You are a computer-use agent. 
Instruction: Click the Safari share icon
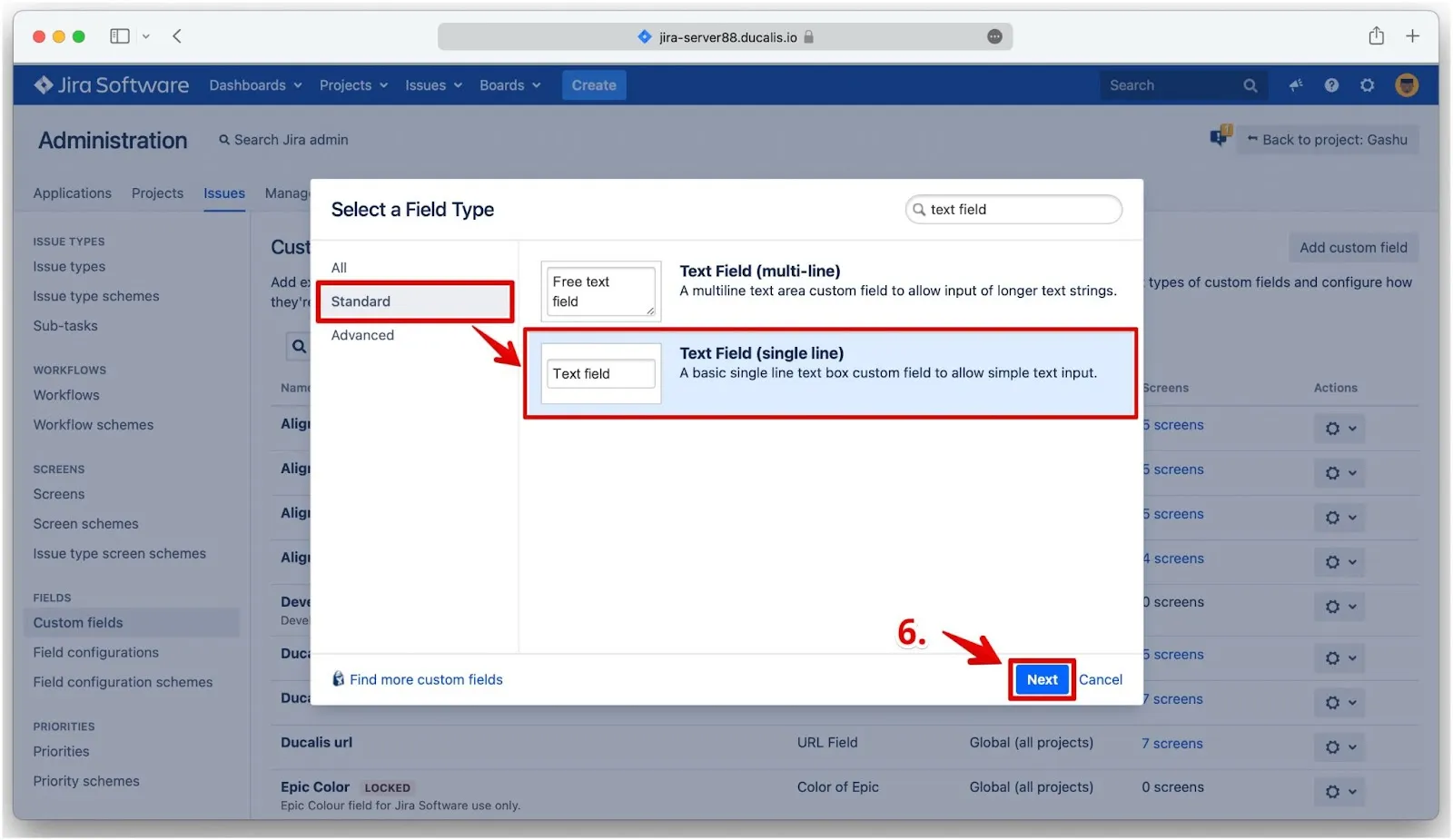tap(1376, 36)
